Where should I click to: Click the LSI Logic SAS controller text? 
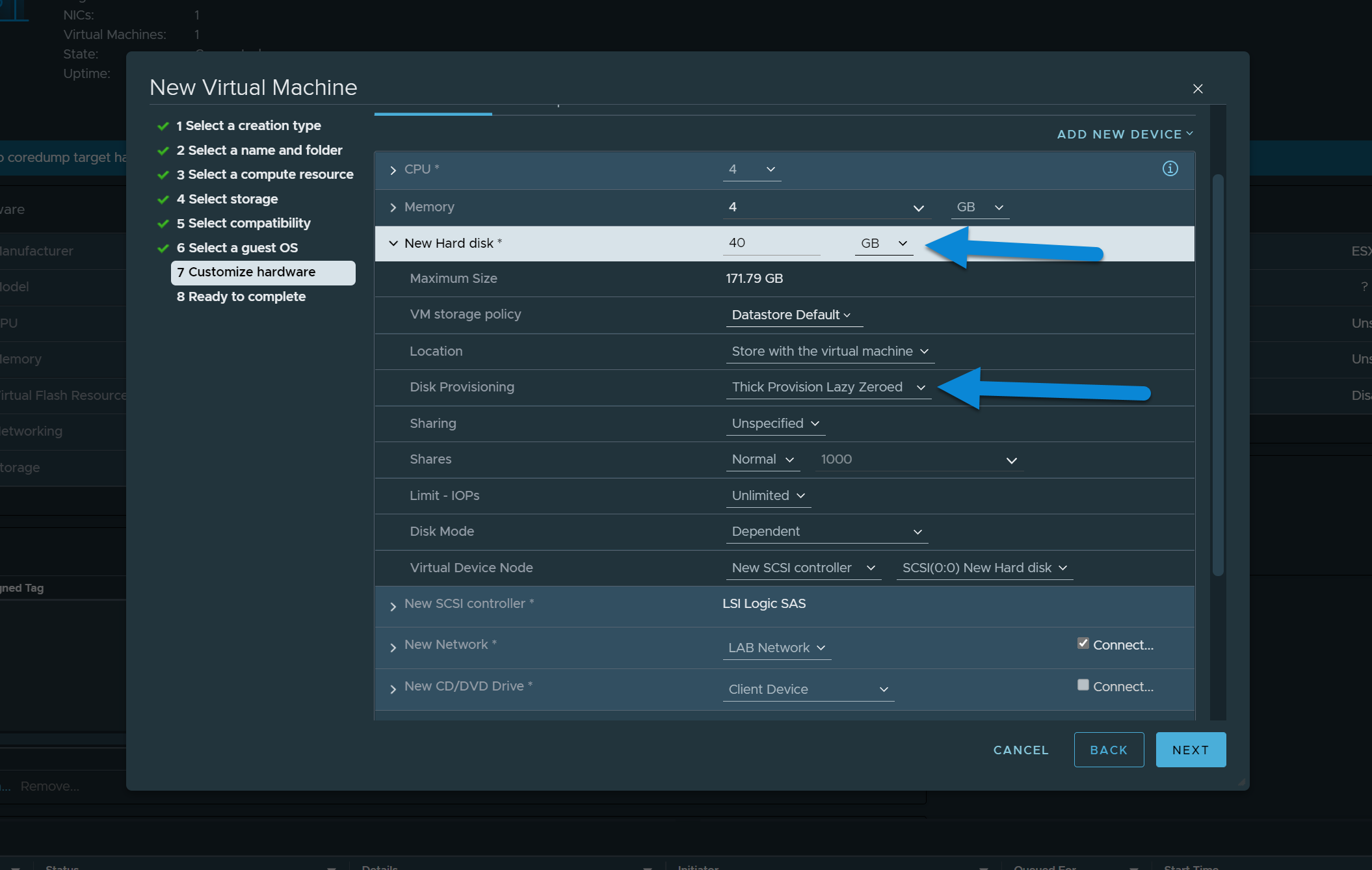764,604
